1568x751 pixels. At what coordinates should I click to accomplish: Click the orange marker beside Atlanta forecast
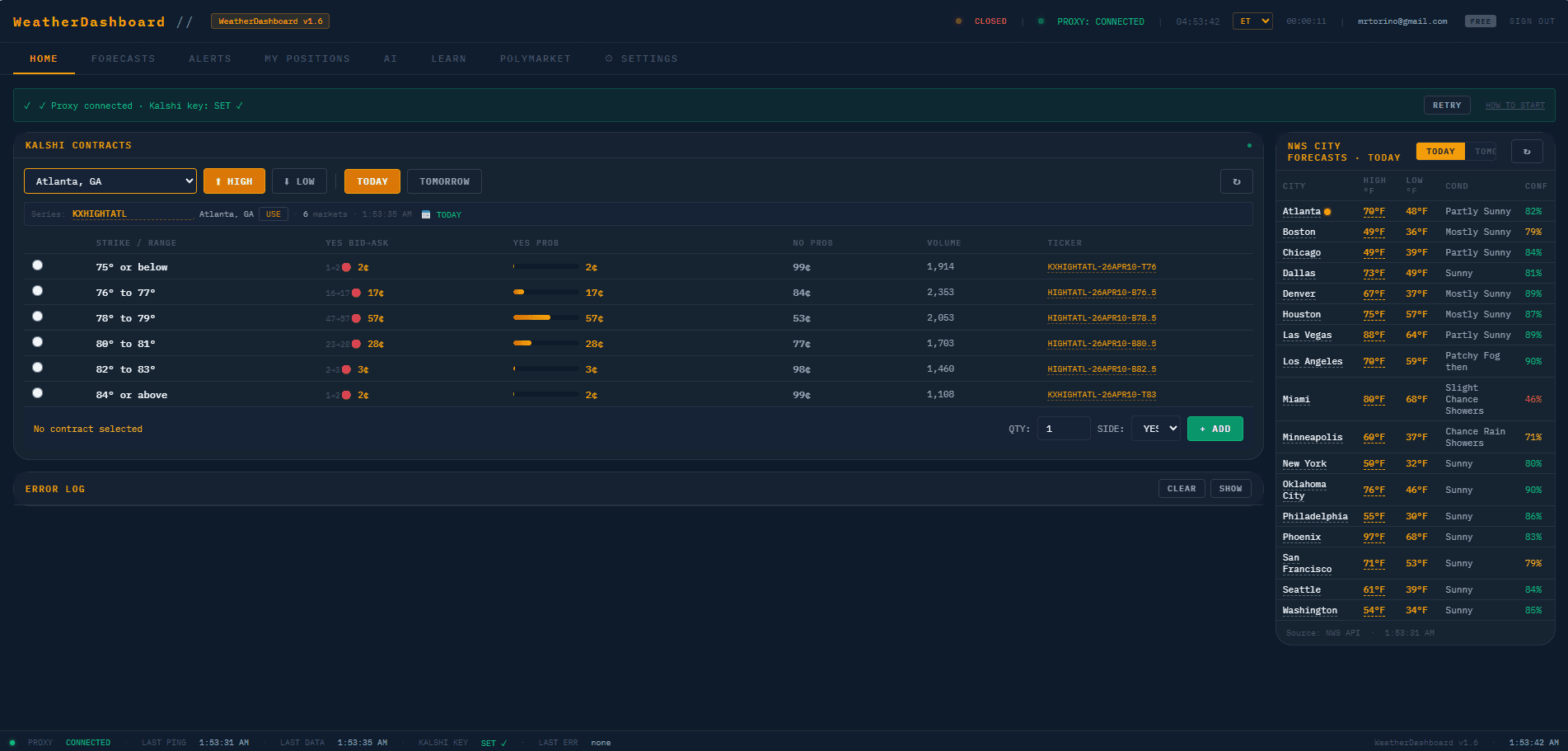(x=1327, y=212)
